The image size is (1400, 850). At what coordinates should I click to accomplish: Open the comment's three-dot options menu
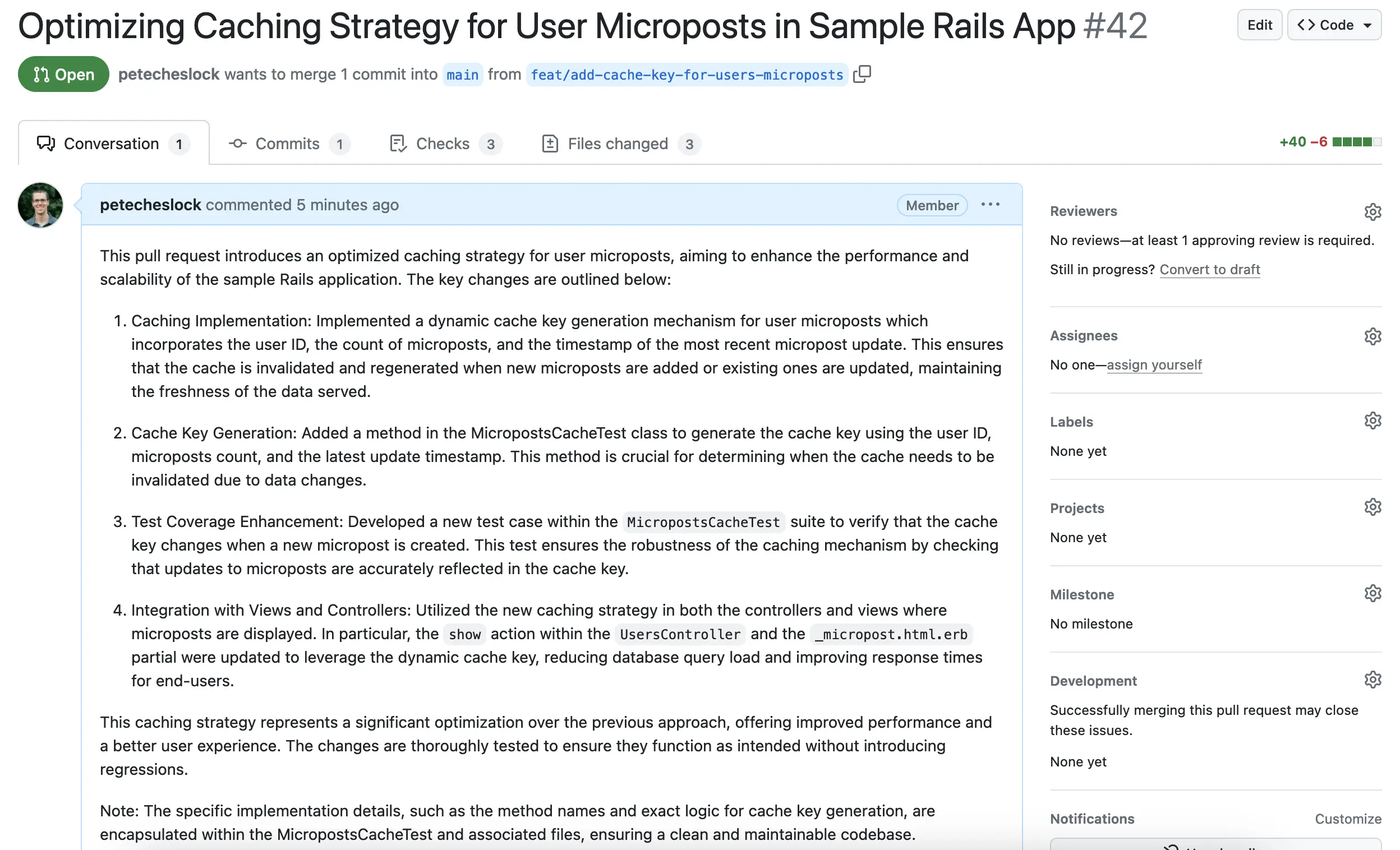click(x=990, y=205)
